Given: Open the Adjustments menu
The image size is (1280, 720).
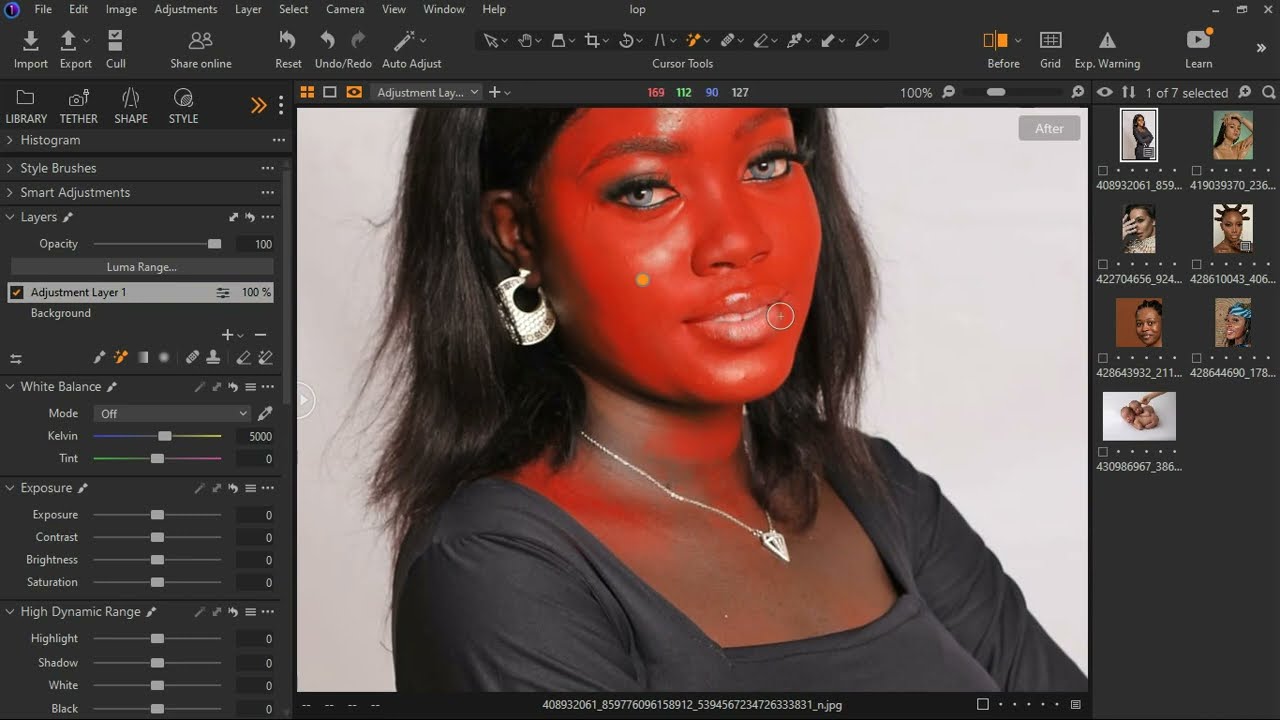Looking at the screenshot, I should pyautogui.click(x=186, y=9).
